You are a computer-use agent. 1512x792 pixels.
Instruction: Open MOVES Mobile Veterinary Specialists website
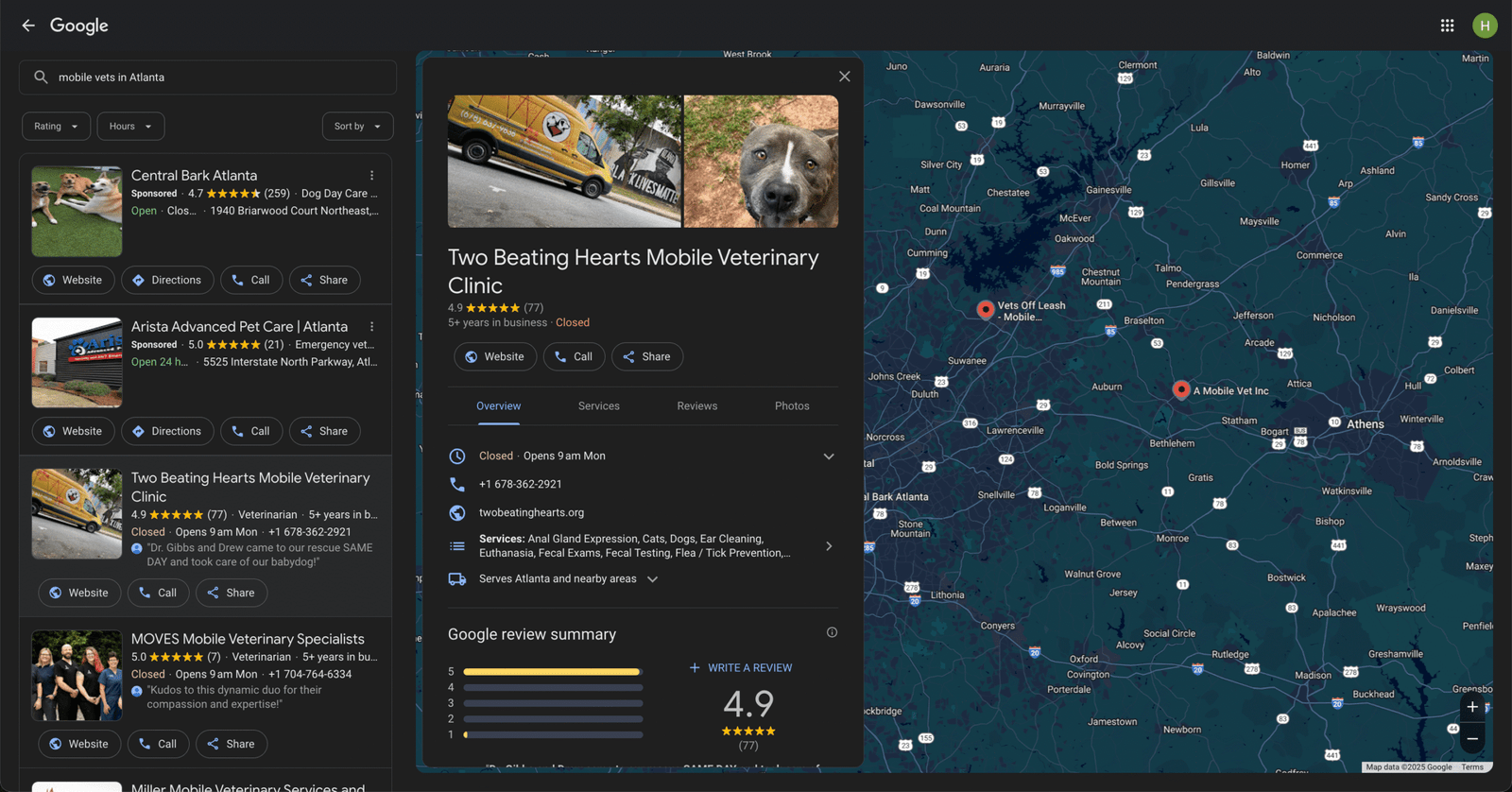click(x=79, y=744)
